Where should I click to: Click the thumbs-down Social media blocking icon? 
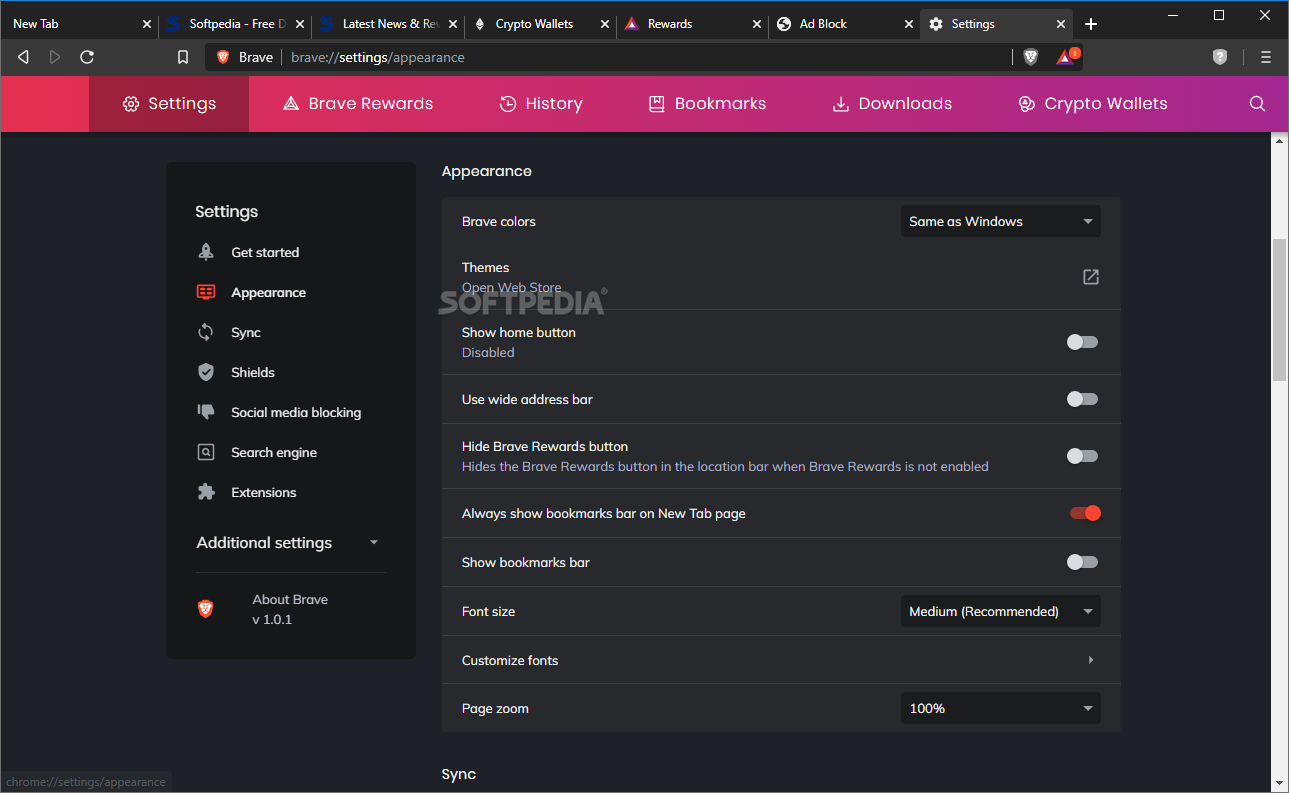206,412
